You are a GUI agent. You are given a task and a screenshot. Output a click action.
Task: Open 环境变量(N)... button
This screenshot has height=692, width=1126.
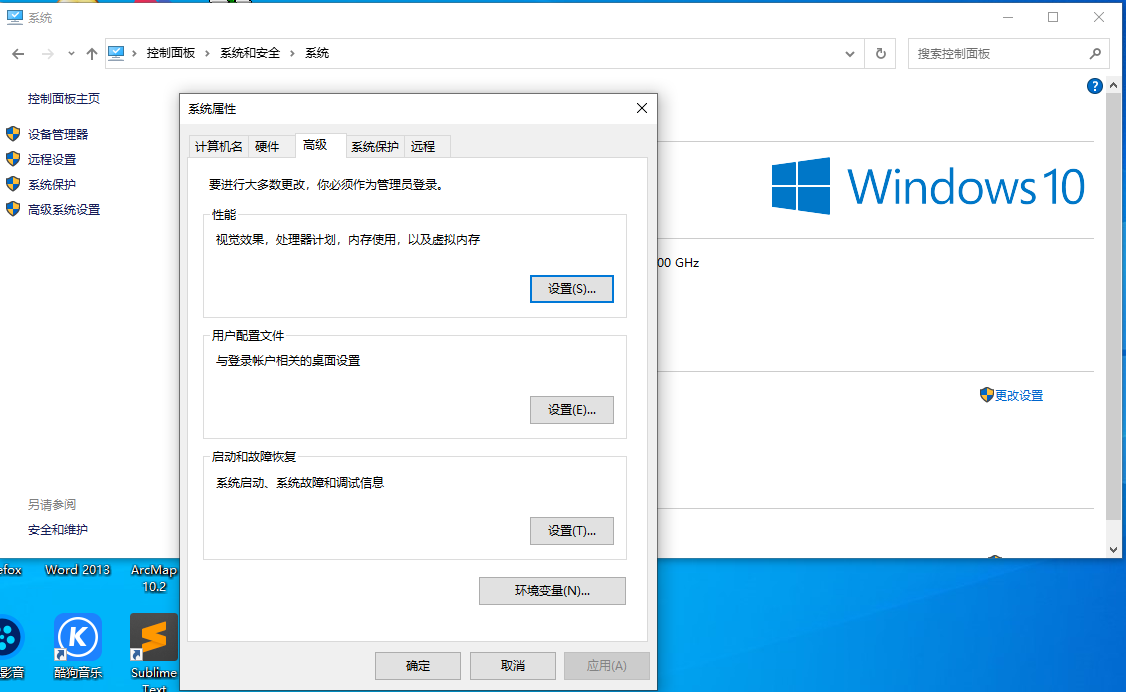point(552,591)
